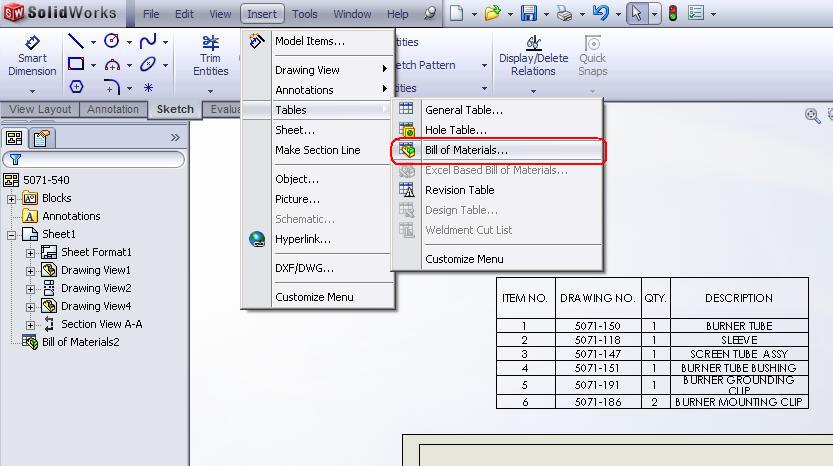
Task: Click the Undo arrow icon
Action: [600, 13]
